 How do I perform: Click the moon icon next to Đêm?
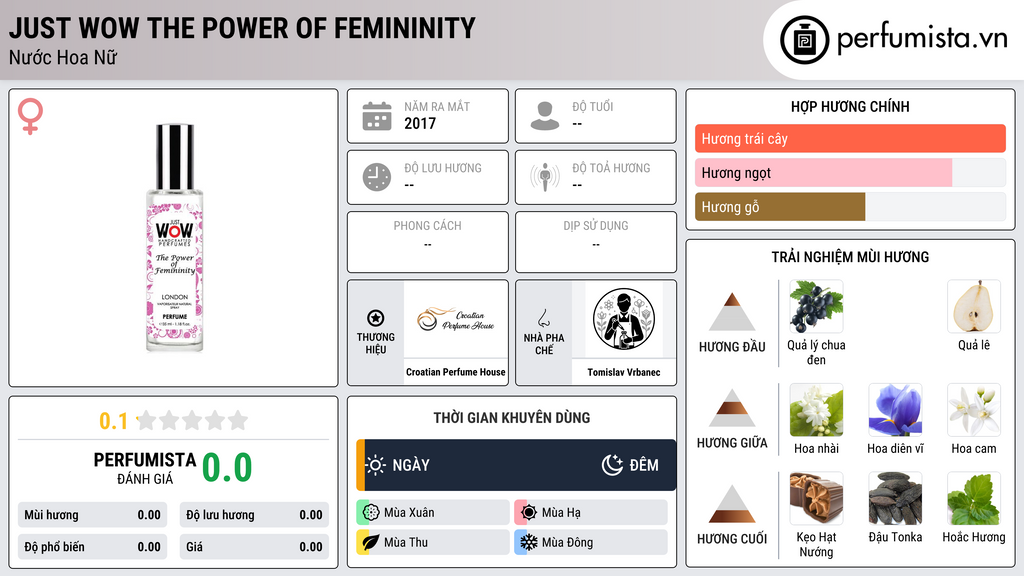(612, 465)
